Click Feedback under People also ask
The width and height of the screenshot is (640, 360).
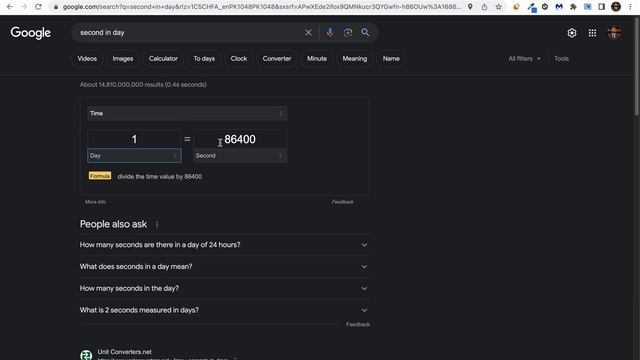(x=358, y=324)
